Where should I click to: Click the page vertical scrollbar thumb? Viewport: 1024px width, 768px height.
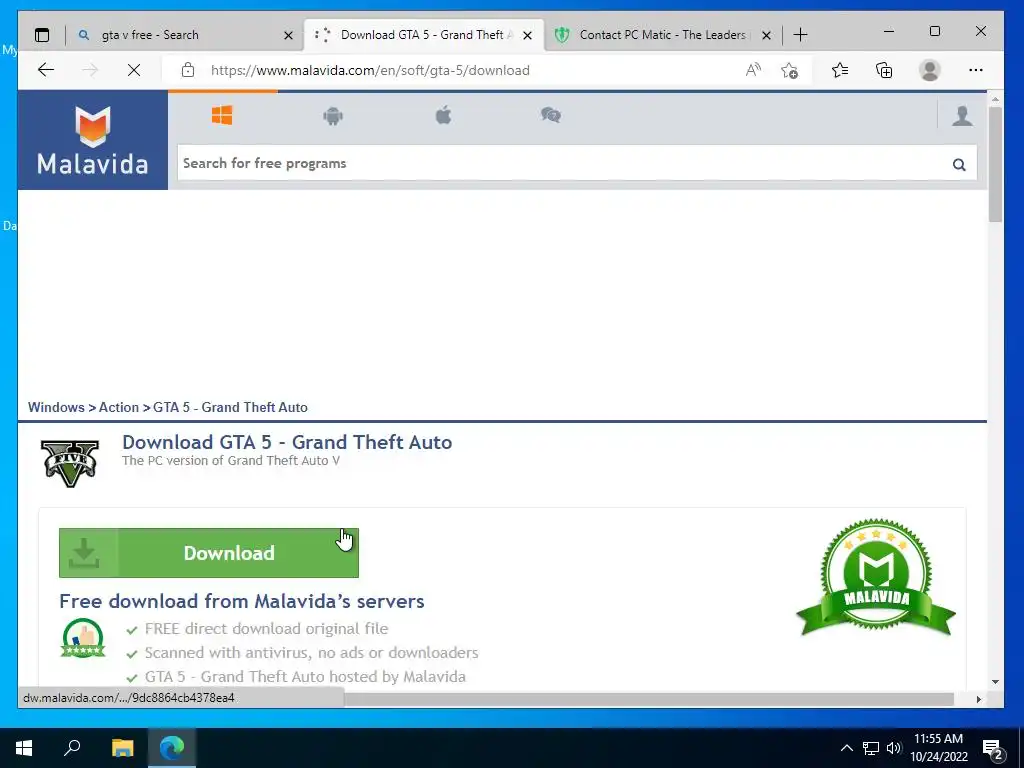click(x=995, y=164)
